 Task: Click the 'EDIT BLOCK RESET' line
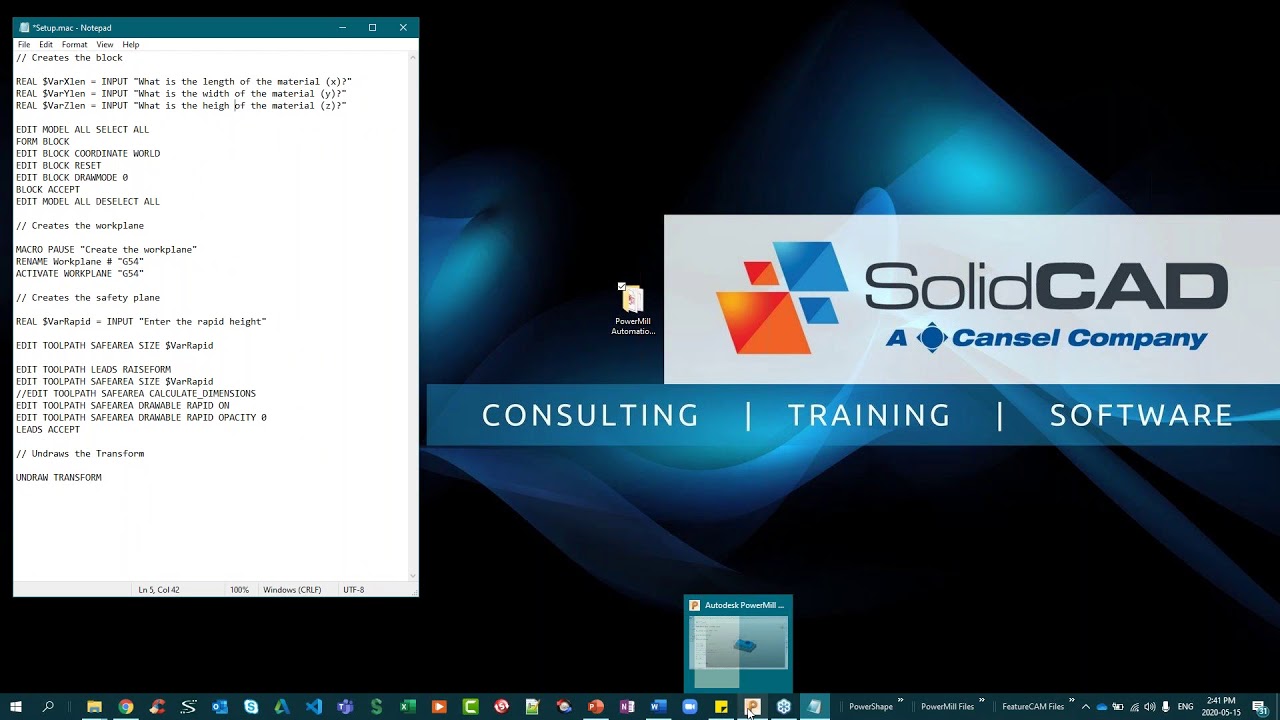point(59,165)
